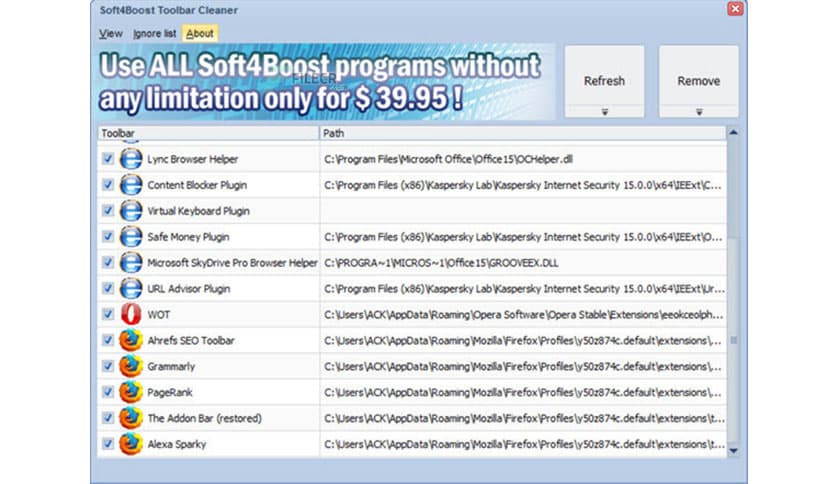Screen dimensions: 836x484
Task: Select the Firefox icon for Grammarly
Action: 131,366
